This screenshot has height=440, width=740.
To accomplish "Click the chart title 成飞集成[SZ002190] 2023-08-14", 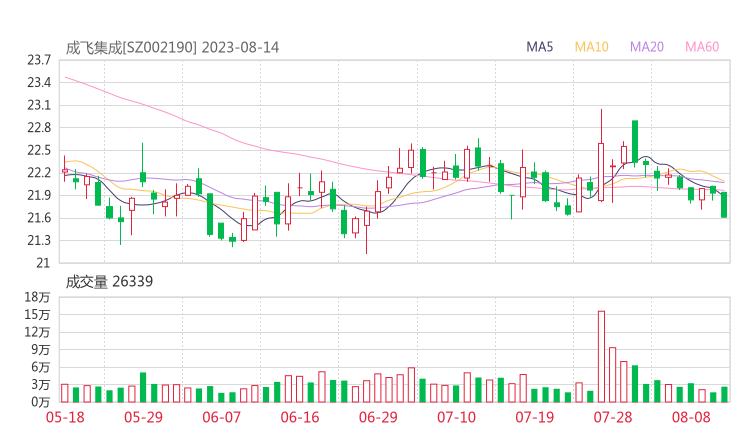I will [x=172, y=48].
